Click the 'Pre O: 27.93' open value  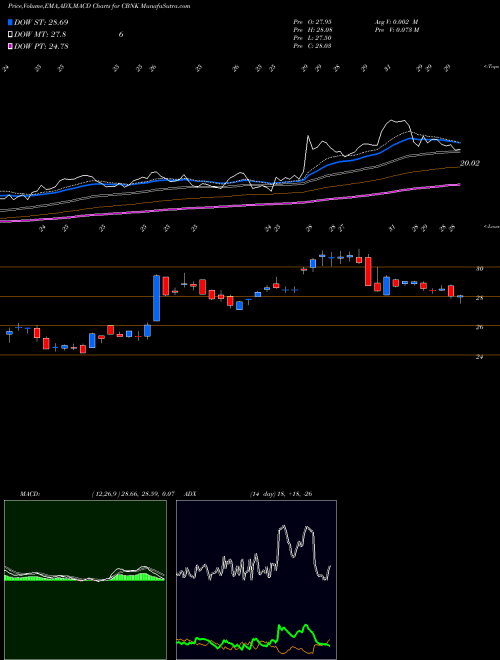click(312, 22)
